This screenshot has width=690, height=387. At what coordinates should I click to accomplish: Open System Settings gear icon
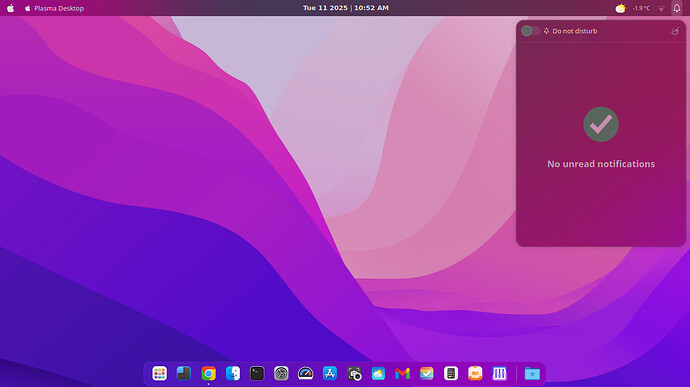[281, 373]
